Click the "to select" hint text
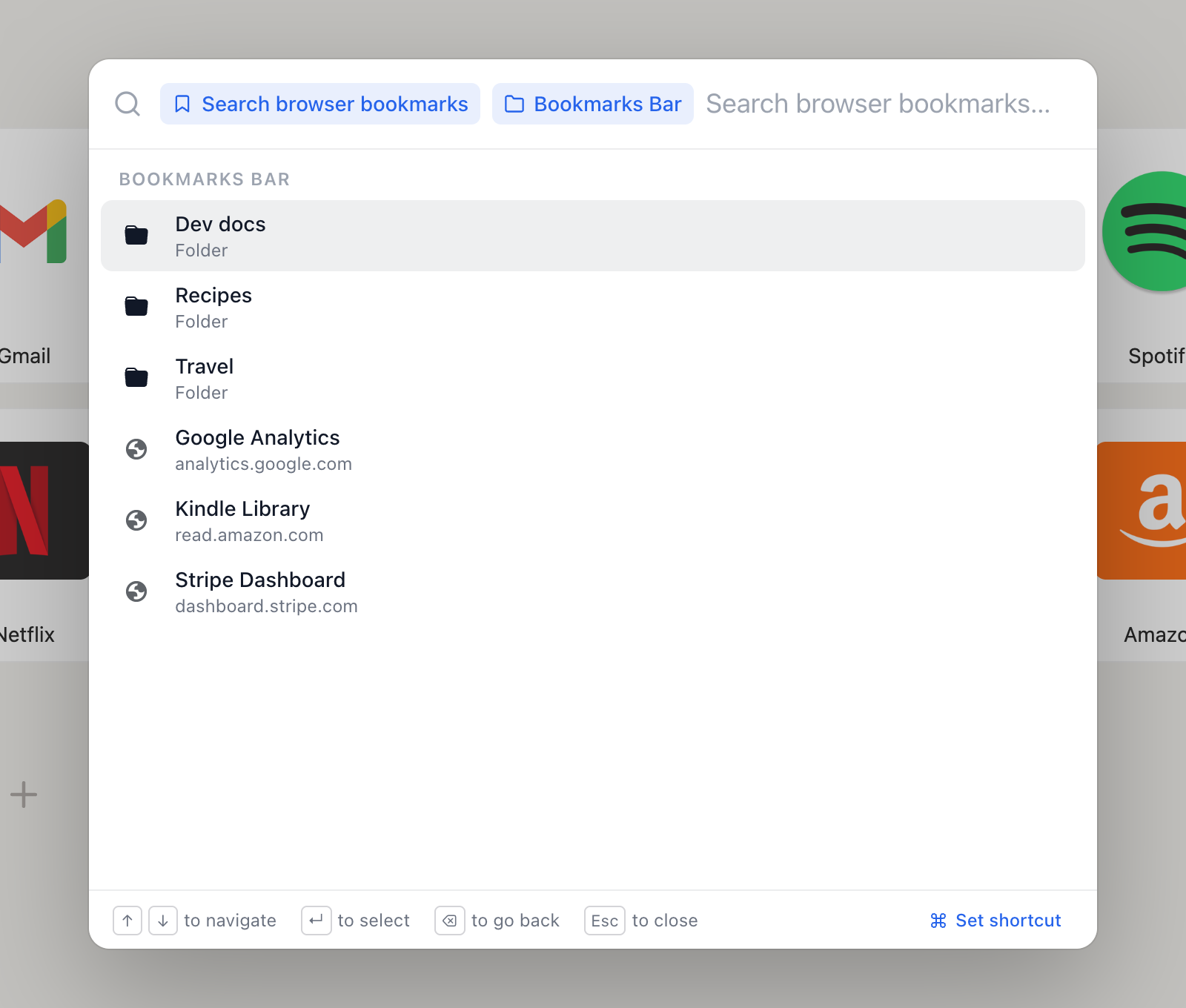This screenshot has width=1186, height=1008. pos(374,921)
